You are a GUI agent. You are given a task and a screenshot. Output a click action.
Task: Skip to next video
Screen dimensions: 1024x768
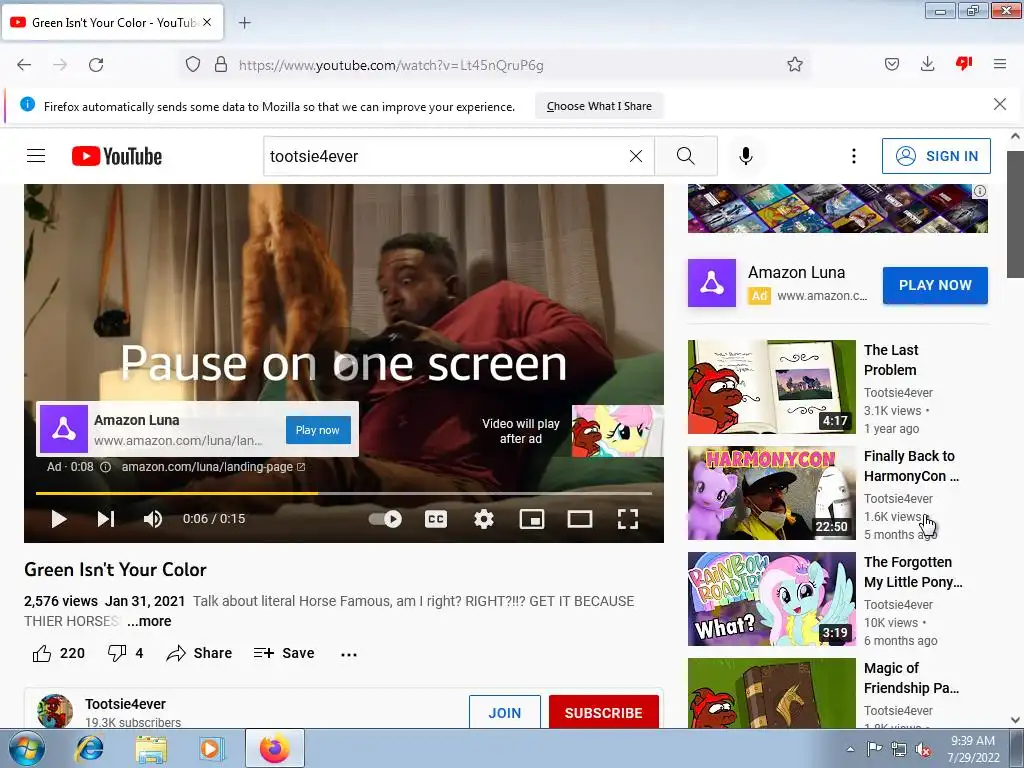pos(106,519)
